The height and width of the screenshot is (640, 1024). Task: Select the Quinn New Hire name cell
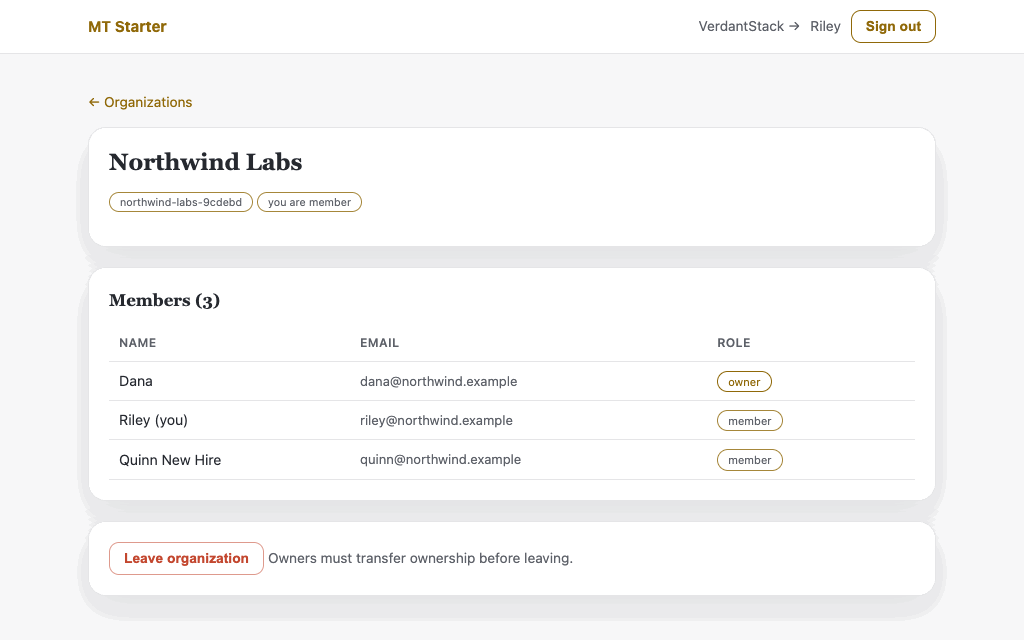click(170, 460)
